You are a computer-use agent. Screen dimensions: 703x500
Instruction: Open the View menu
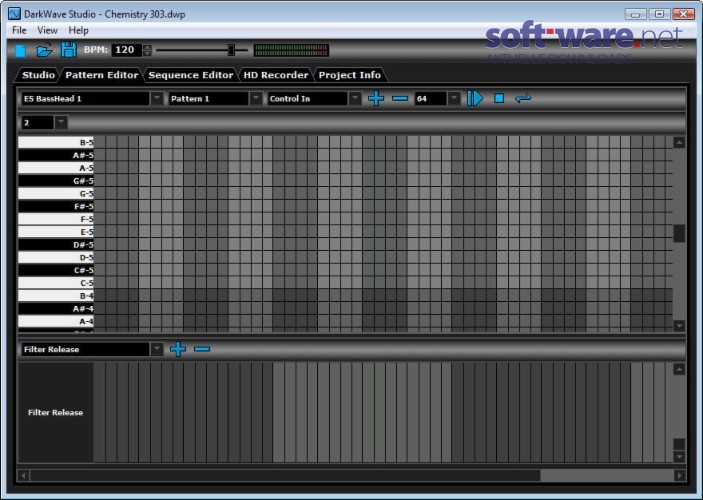pyautogui.click(x=47, y=30)
